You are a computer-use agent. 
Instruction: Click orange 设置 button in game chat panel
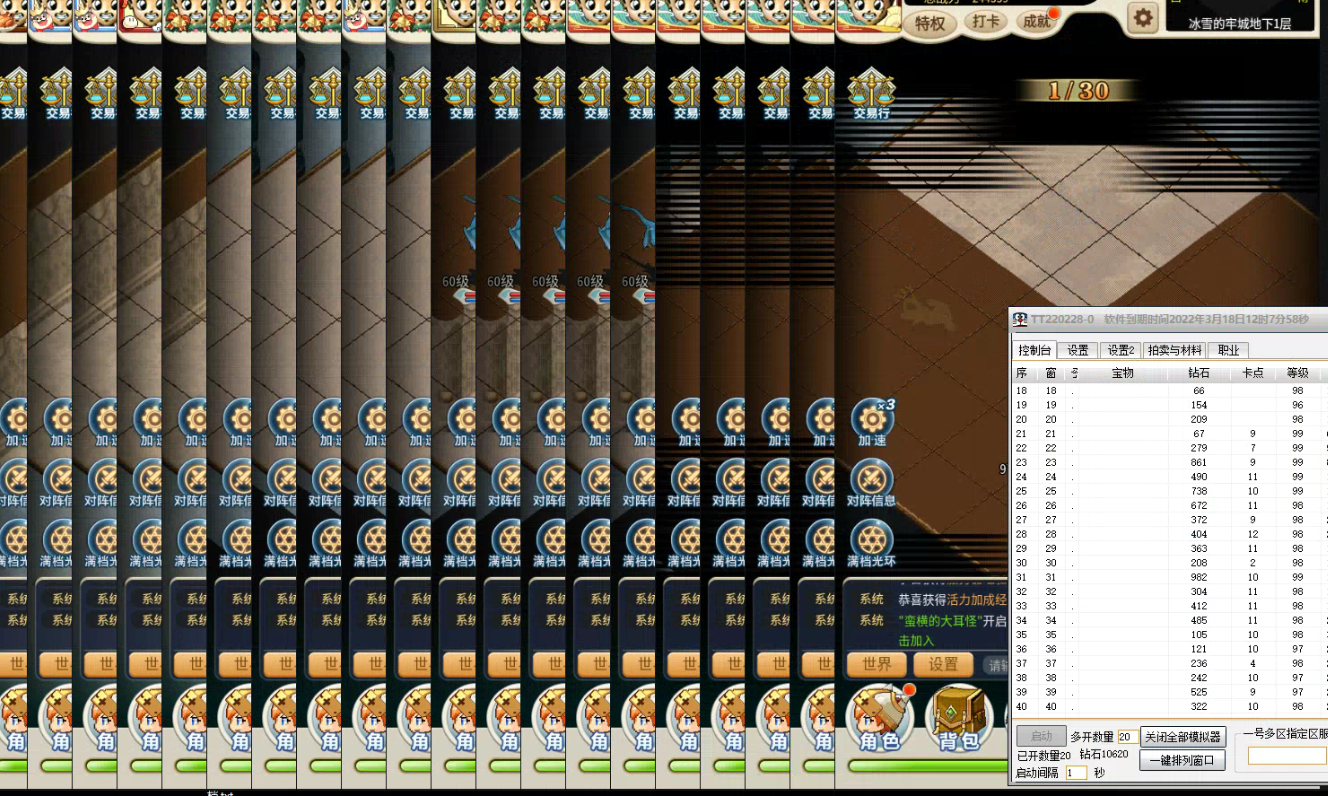(x=943, y=664)
